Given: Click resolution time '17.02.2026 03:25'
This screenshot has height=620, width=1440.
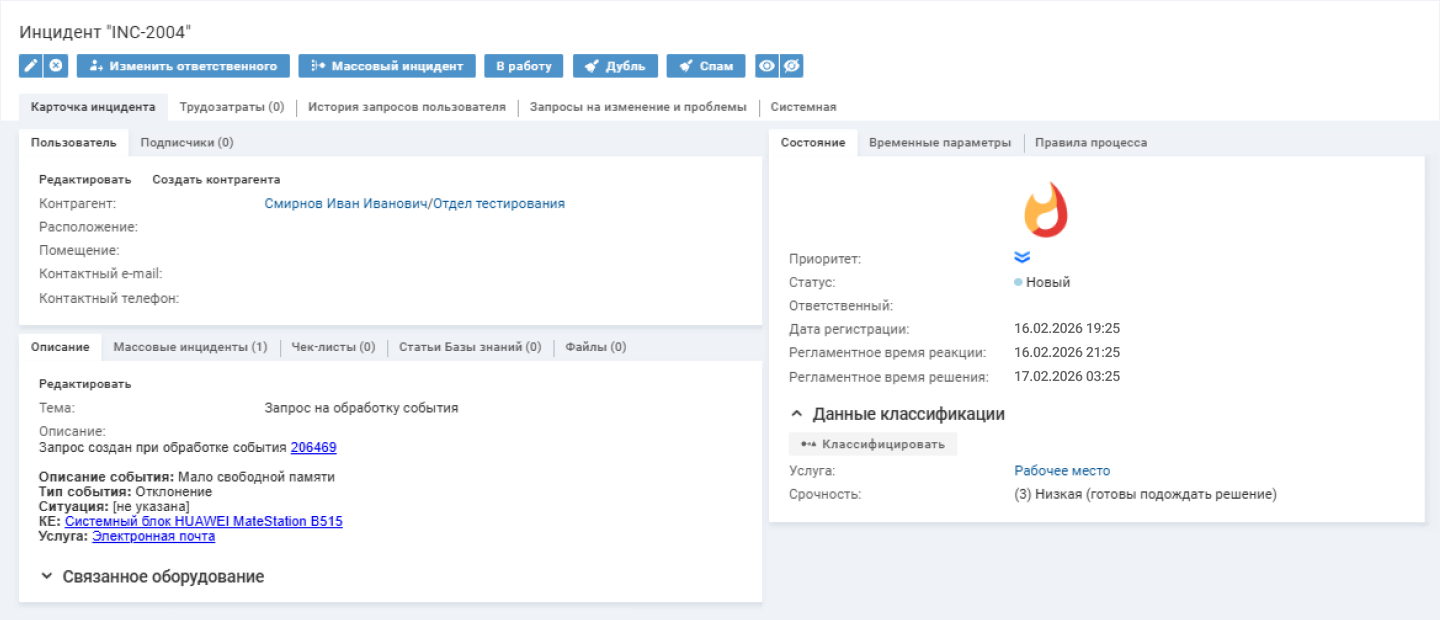Looking at the screenshot, I should pyautogui.click(x=1067, y=377).
